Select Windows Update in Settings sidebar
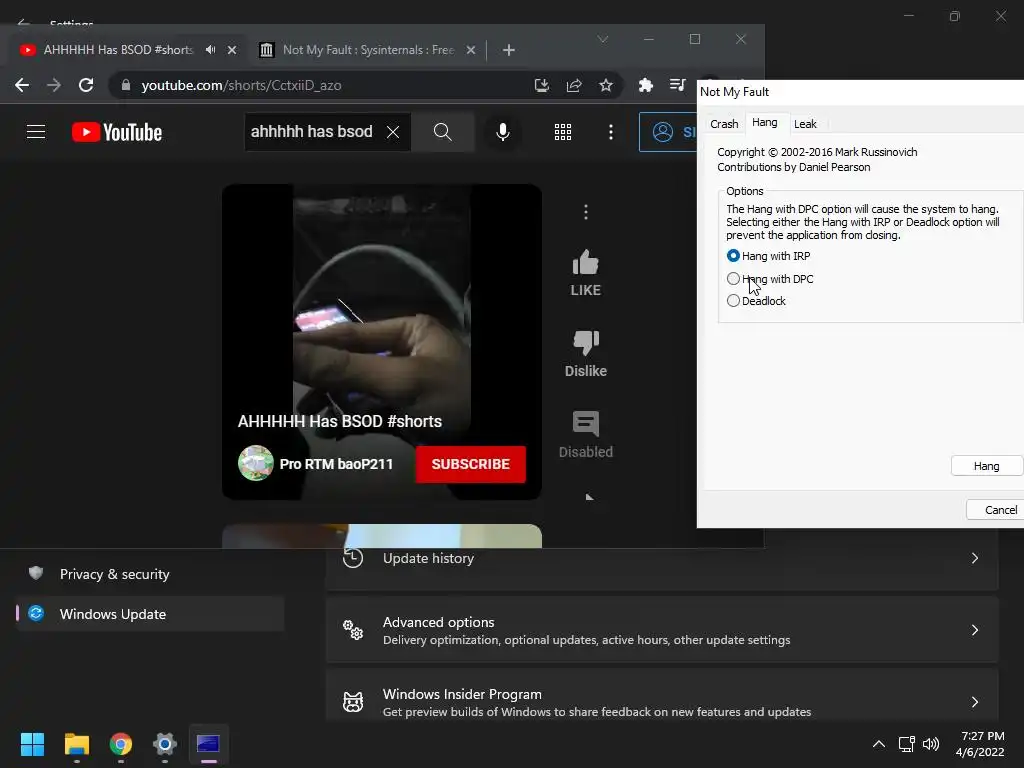 coord(150,614)
